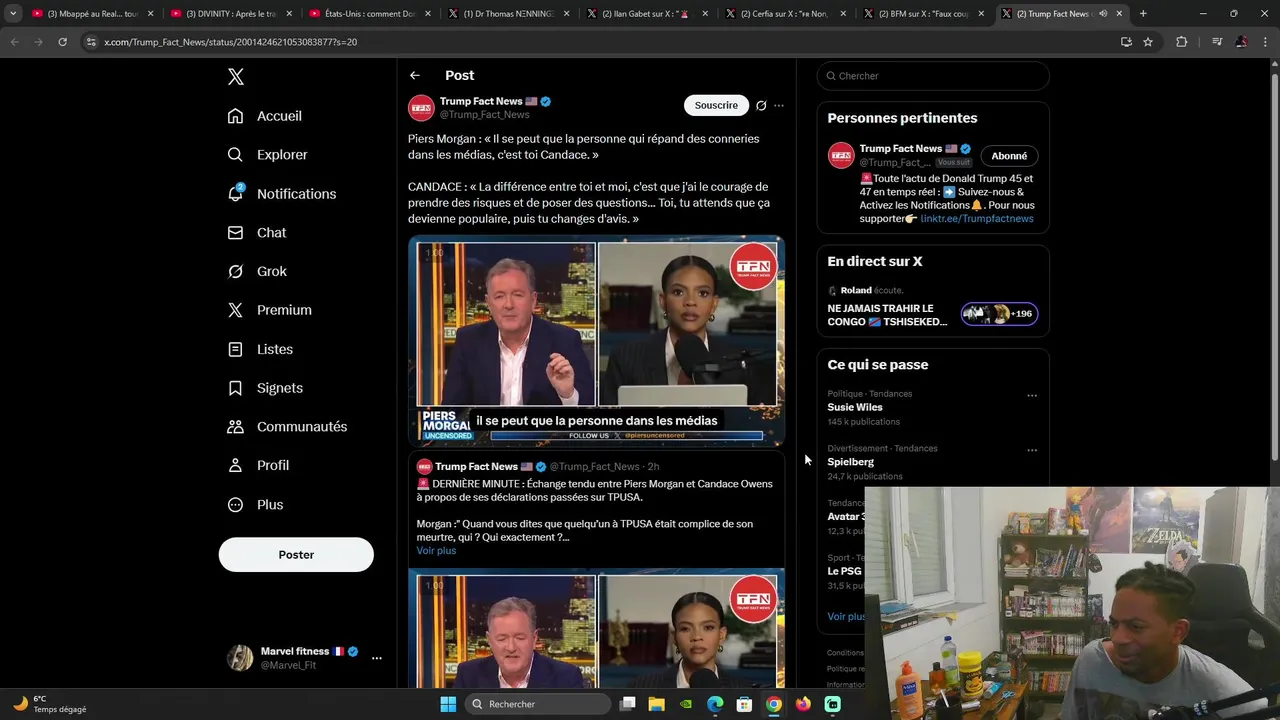1280x720 pixels.
Task: Switch to Dr Thomas NENNINGER tab
Action: (508, 14)
